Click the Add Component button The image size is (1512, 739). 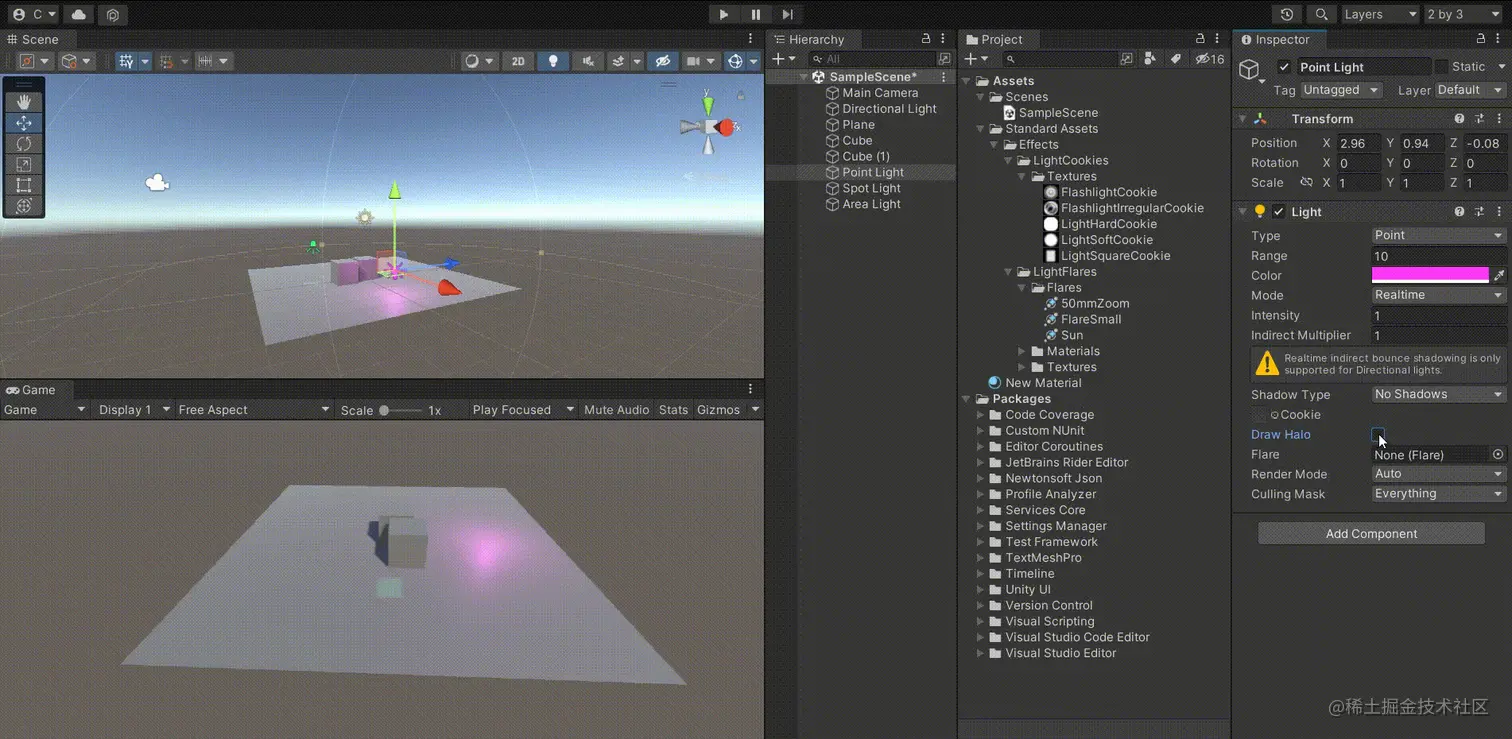click(1371, 533)
